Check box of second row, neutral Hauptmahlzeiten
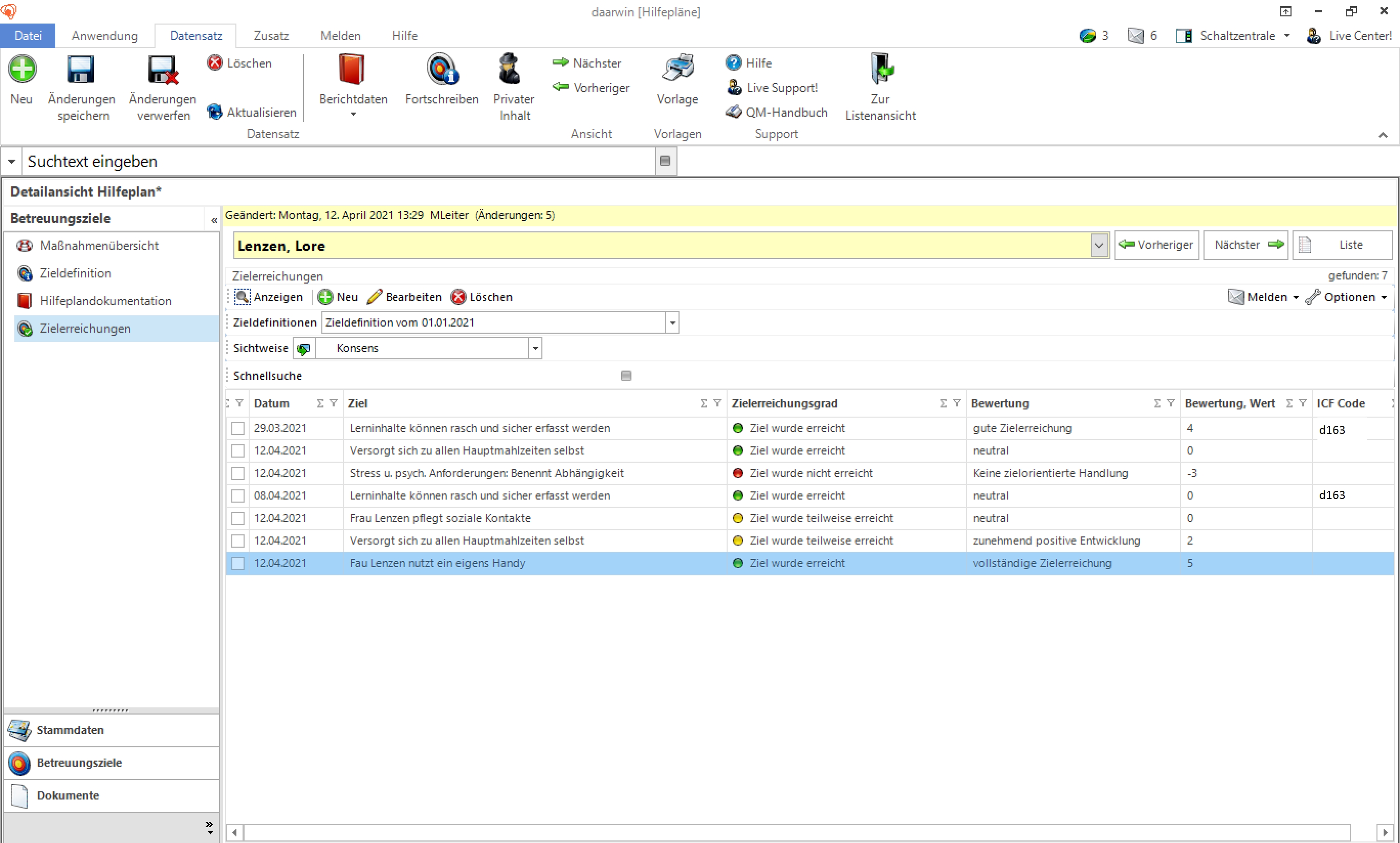This screenshot has height=843, width=1400. (x=238, y=450)
